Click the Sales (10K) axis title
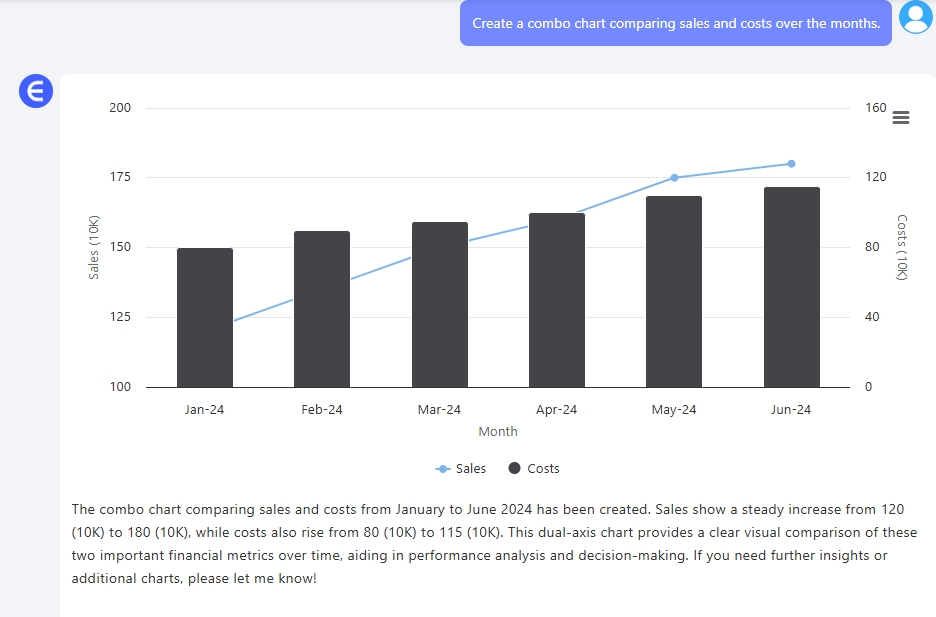This screenshot has width=936, height=617. point(94,247)
